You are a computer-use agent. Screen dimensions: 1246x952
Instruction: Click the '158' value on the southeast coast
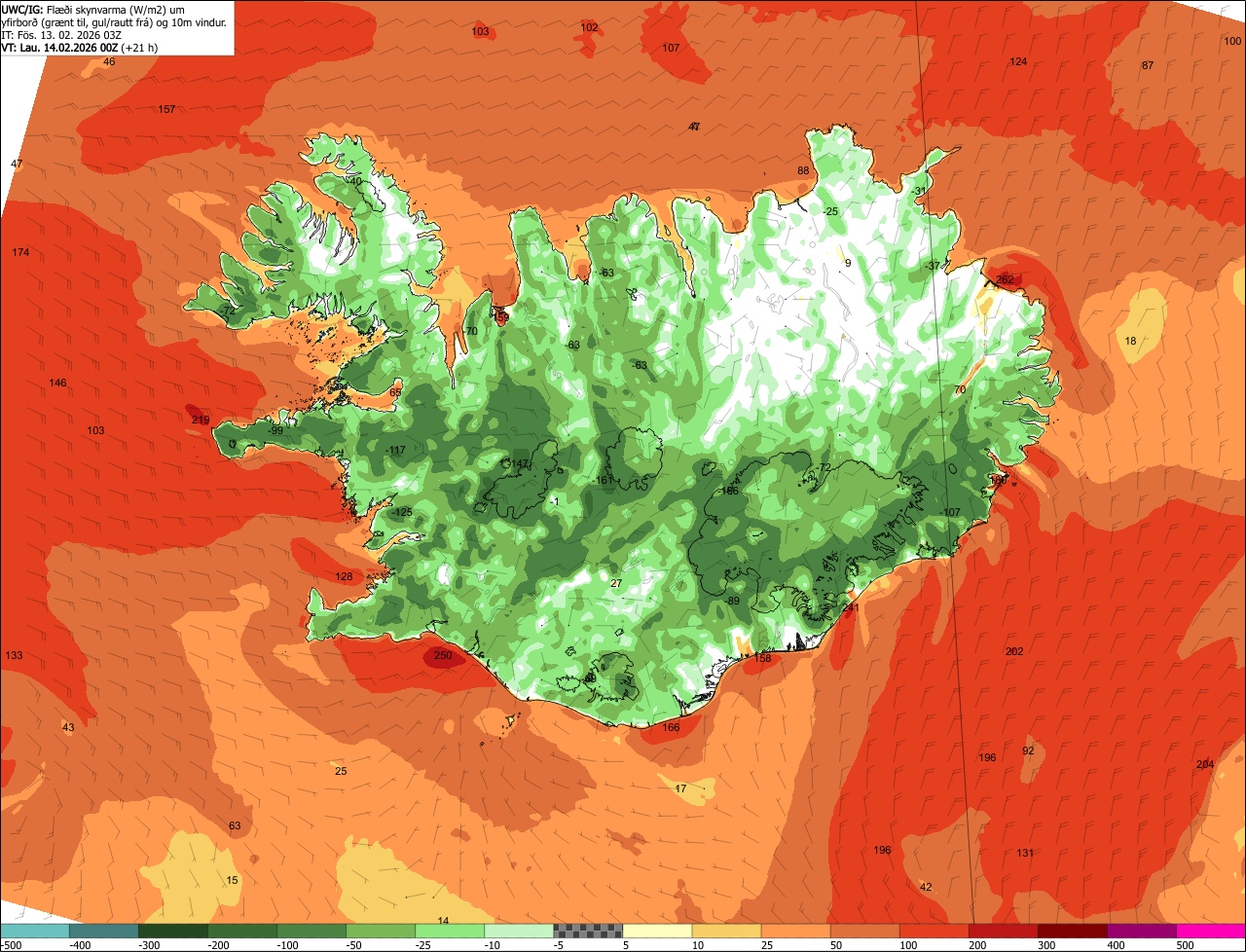[x=763, y=658]
